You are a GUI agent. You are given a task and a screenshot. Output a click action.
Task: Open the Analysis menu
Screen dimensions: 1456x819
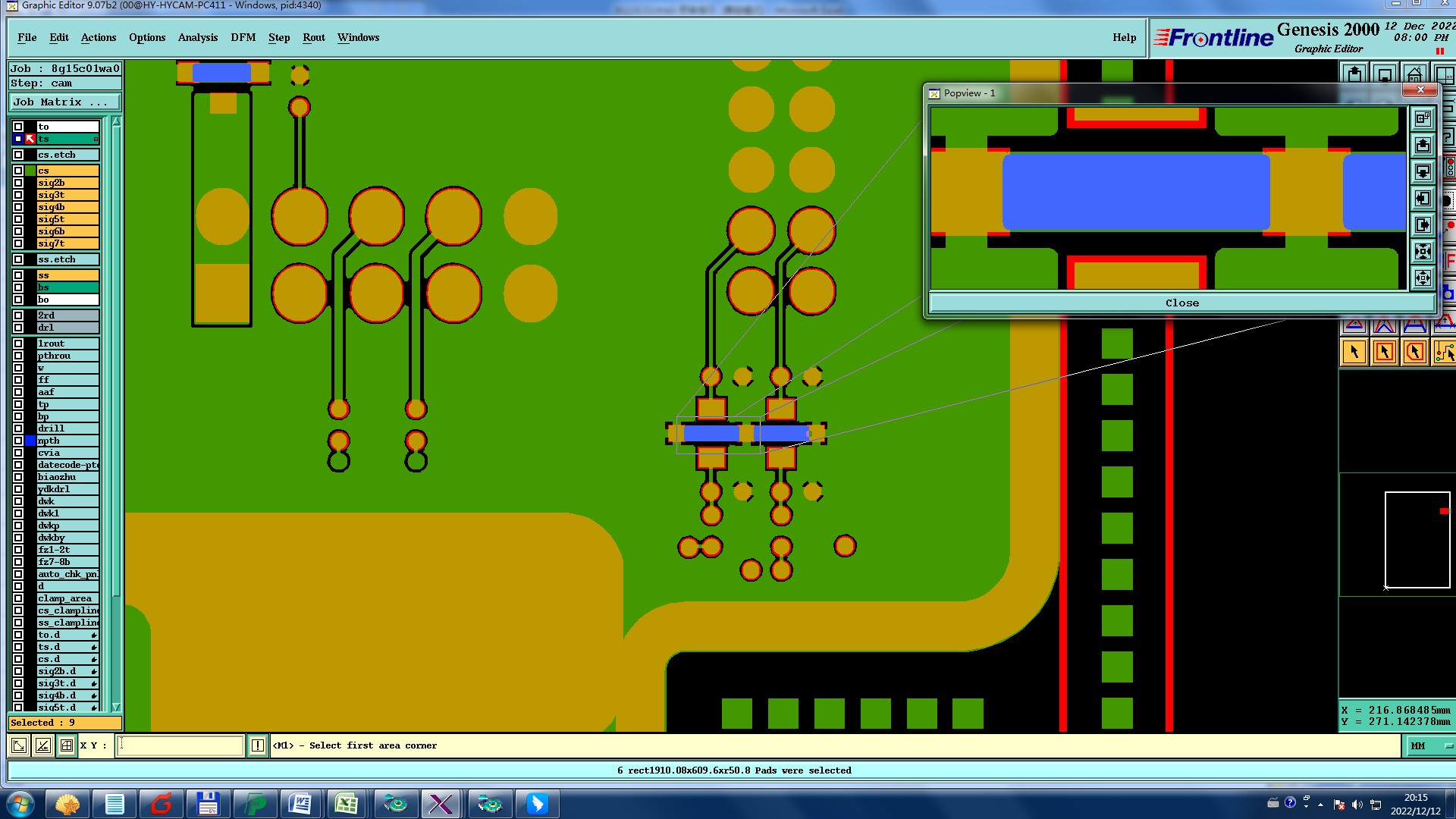coord(197,37)
